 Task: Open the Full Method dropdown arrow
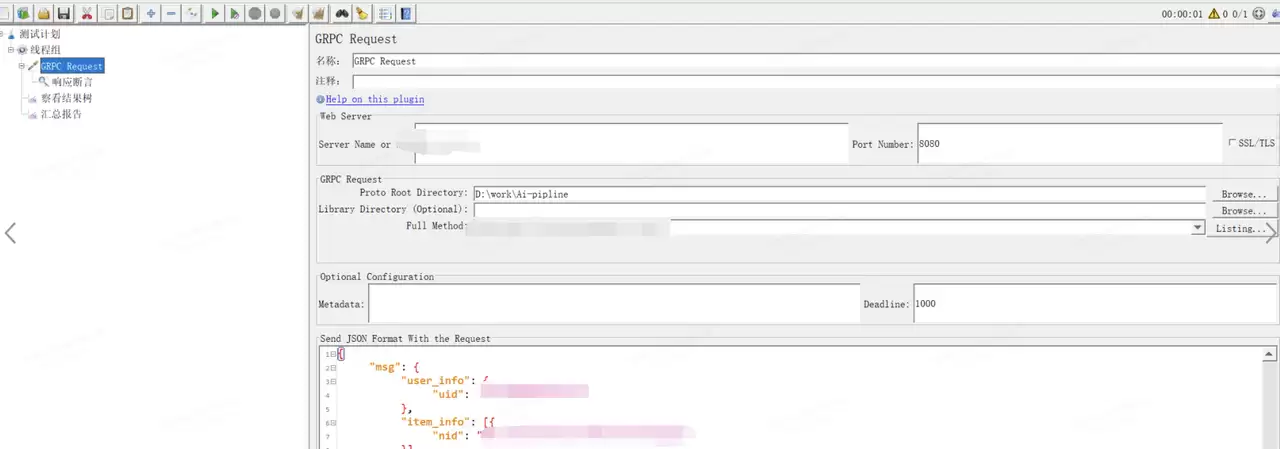point(1197,228)
